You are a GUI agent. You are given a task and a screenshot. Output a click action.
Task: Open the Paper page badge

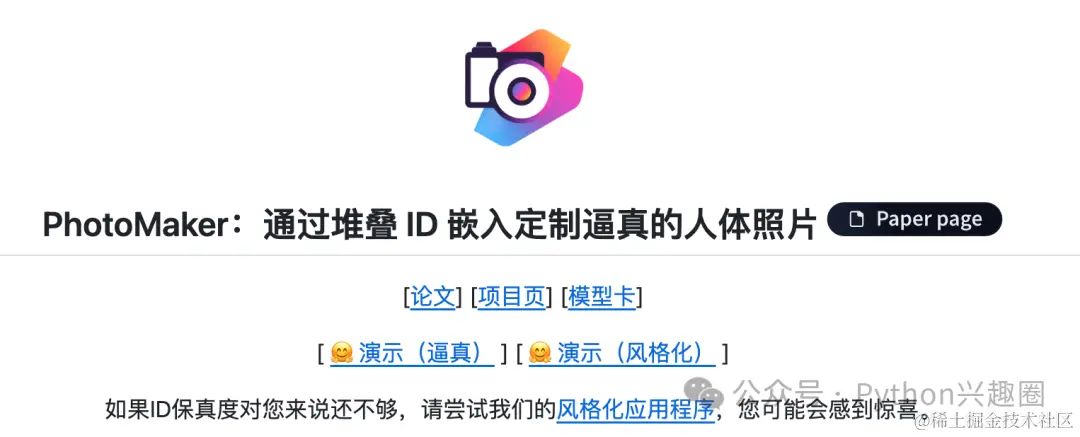[x=914, y=220]
